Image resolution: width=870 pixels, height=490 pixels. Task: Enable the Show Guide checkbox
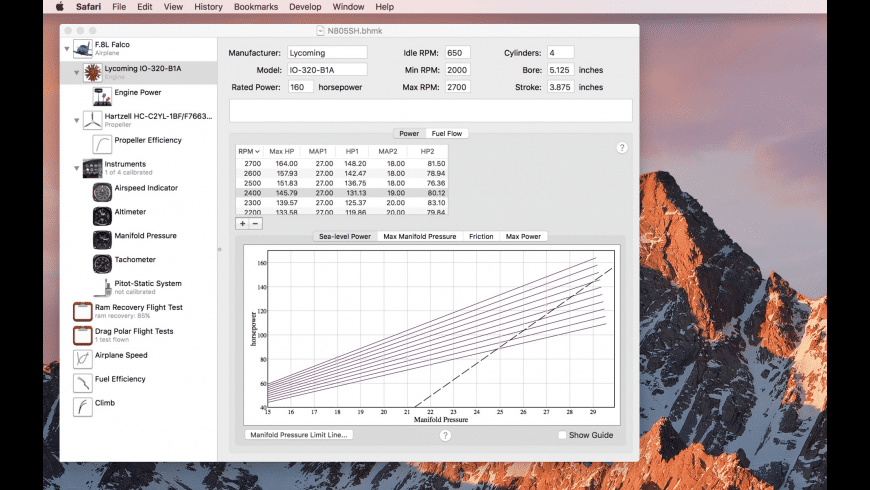pos(562,435)
